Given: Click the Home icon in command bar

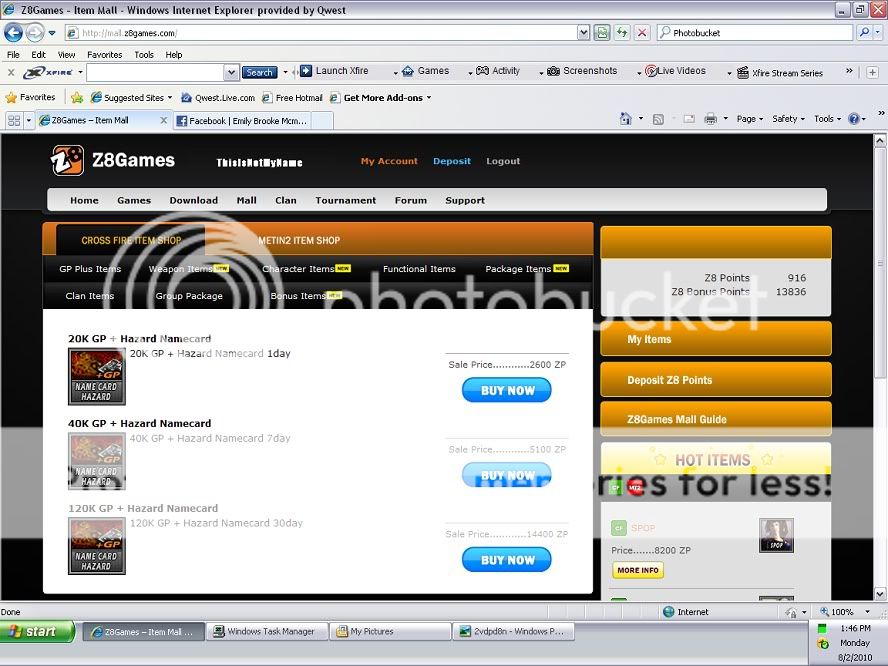Looking at the screenshot, I should pos(625,119).
